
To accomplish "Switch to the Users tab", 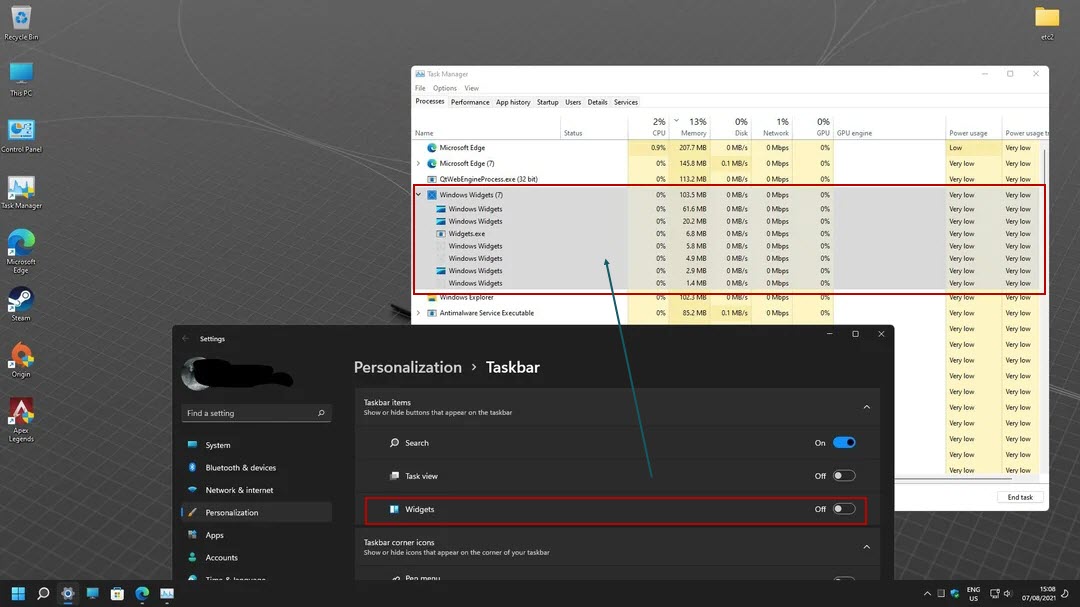I will [573, 102].
